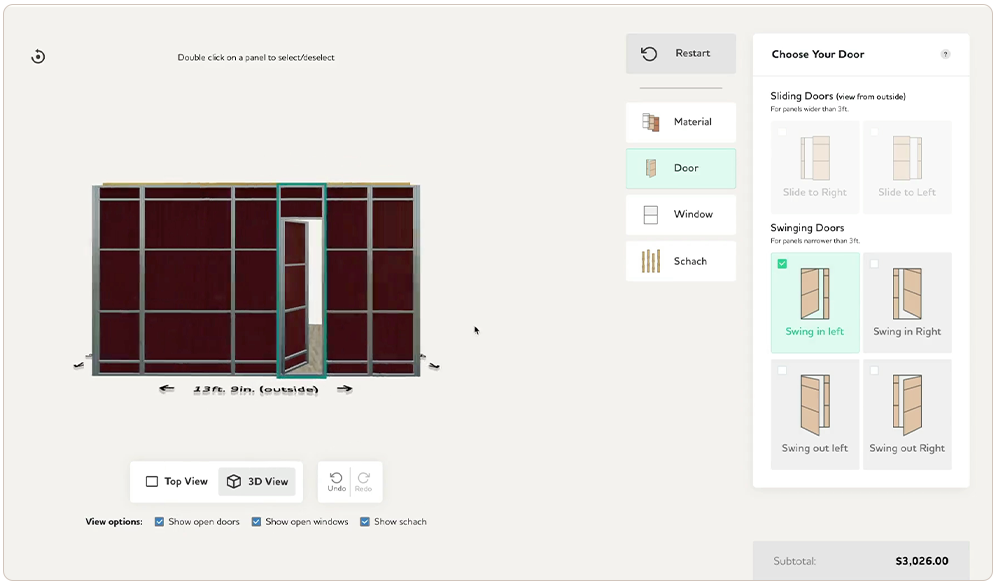Undo the last change
This screenshot has width=995, height=584.
(336, 482)
